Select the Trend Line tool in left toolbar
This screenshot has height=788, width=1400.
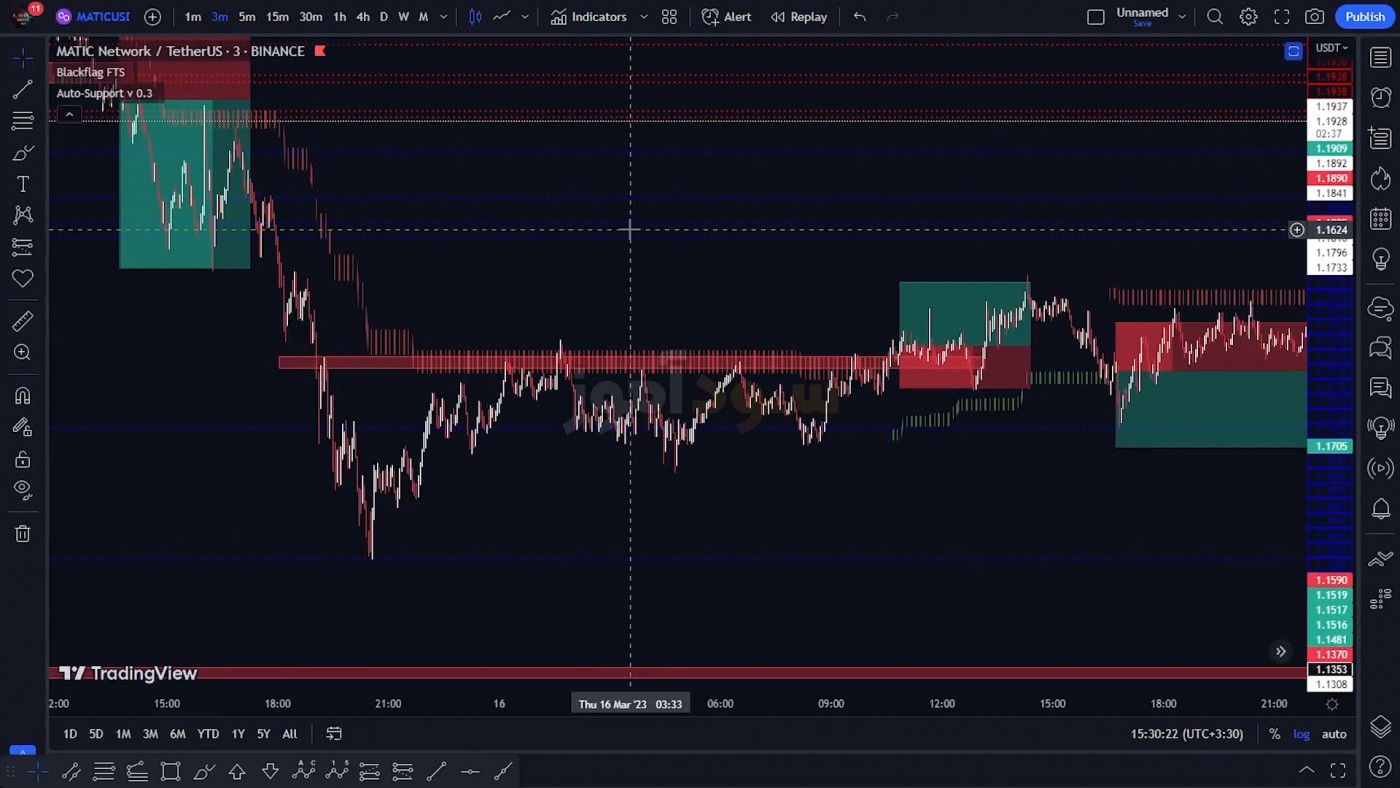[22, 90]
